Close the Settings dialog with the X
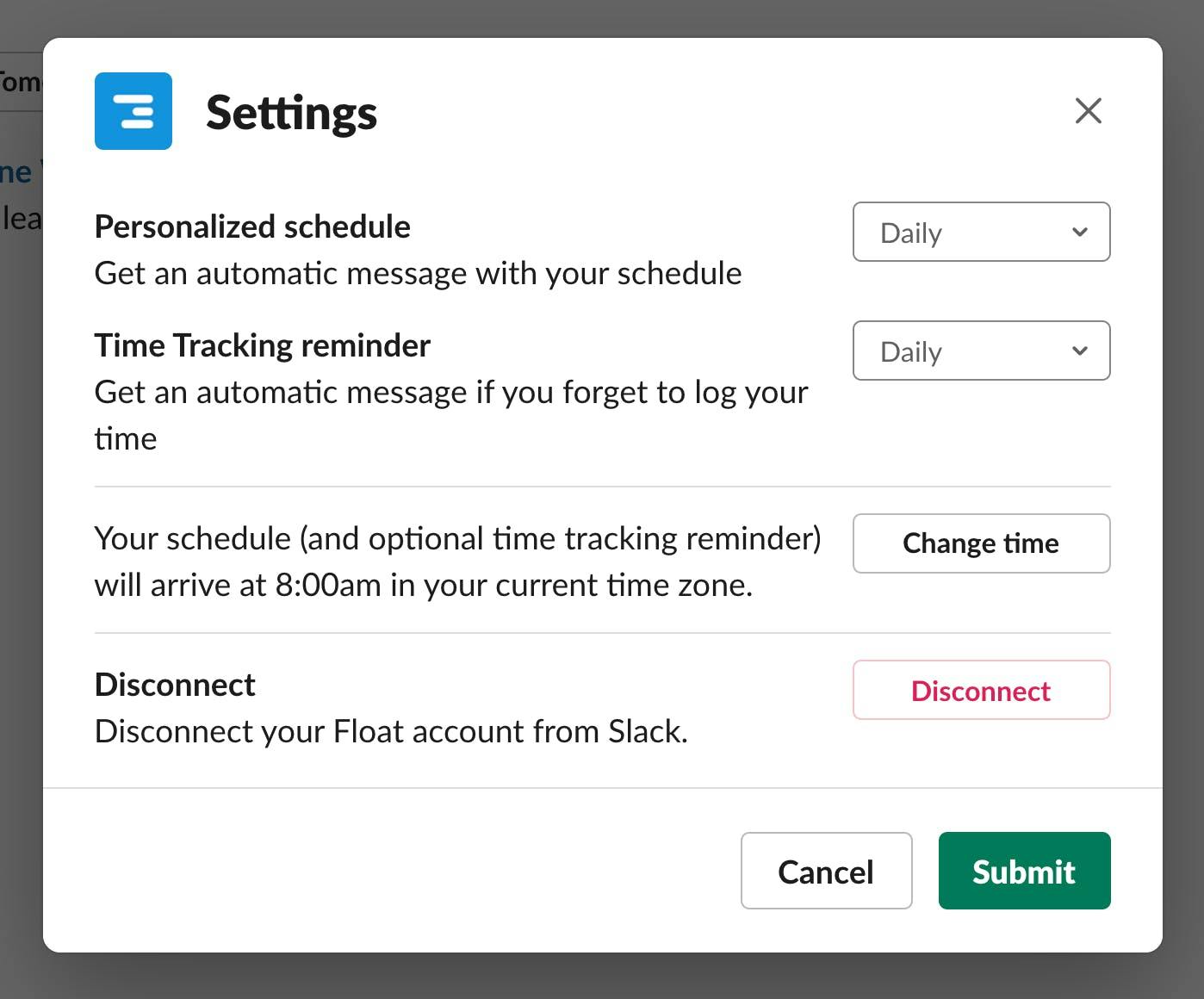 1089,110
